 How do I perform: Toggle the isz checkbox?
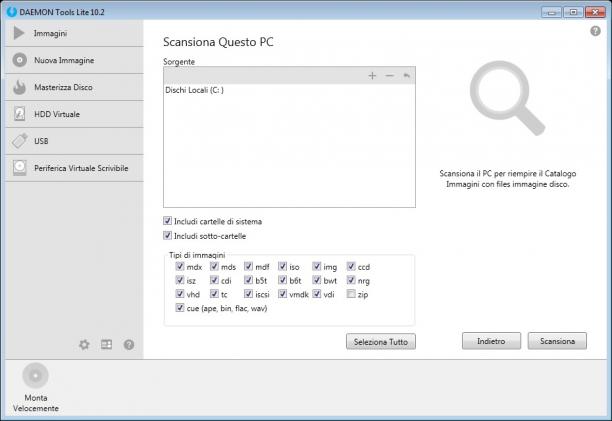click(180, 280)
